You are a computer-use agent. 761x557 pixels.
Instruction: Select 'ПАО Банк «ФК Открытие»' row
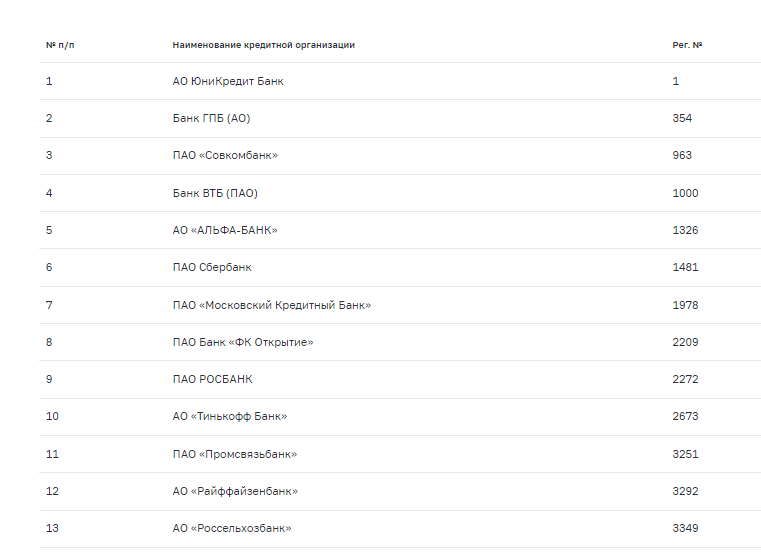pos(243,342)
